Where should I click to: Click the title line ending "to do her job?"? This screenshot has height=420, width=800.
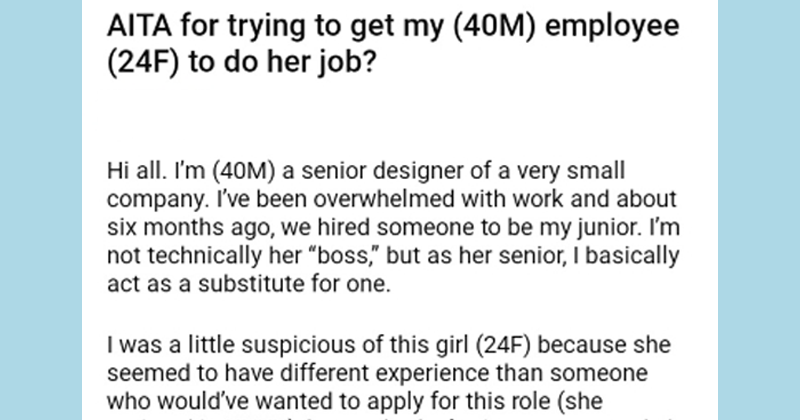[241, 62]
